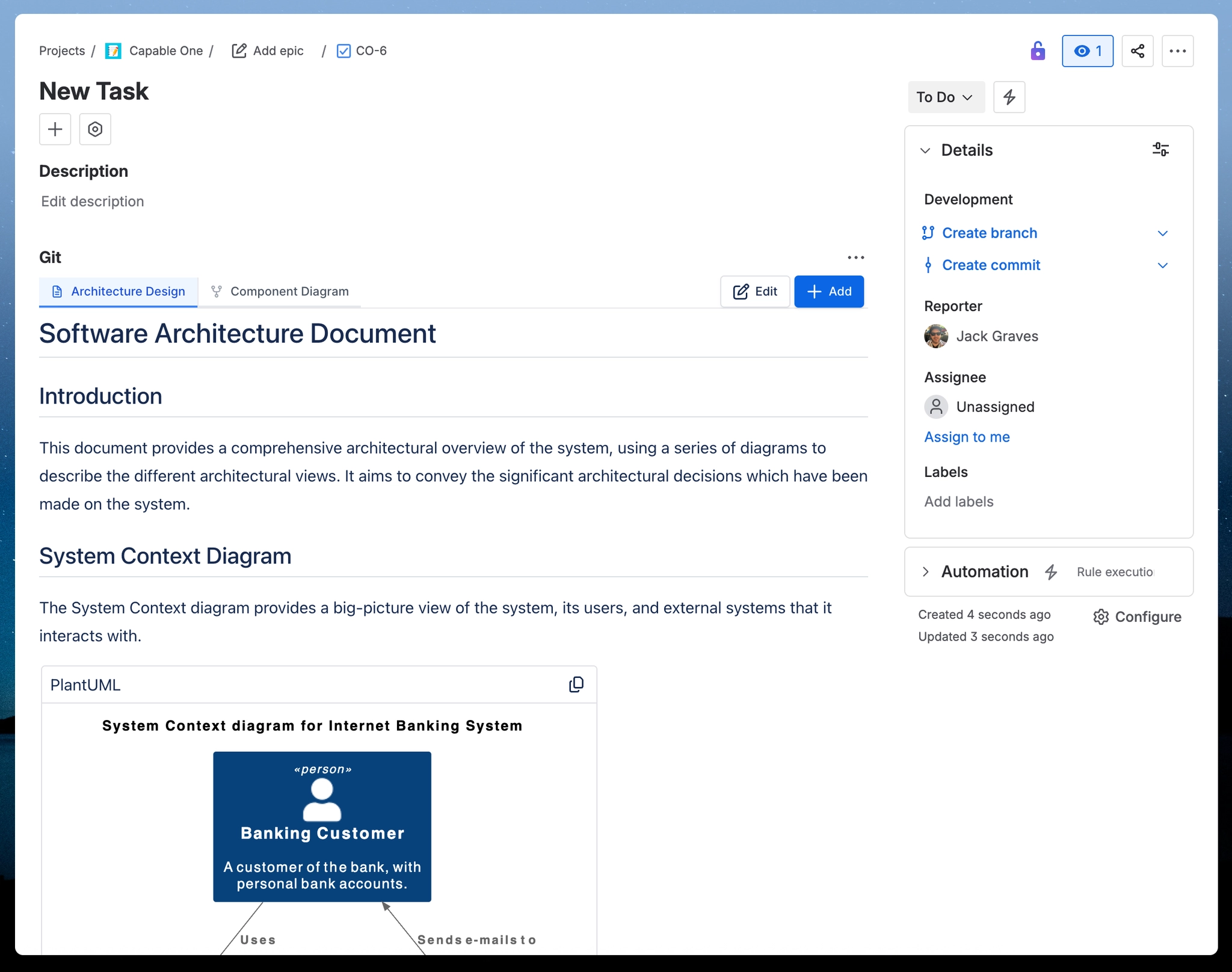Viewport: 1232px width, 972px height.
Task: Click the New Task title to edit
Action: [x=94, y=91]
